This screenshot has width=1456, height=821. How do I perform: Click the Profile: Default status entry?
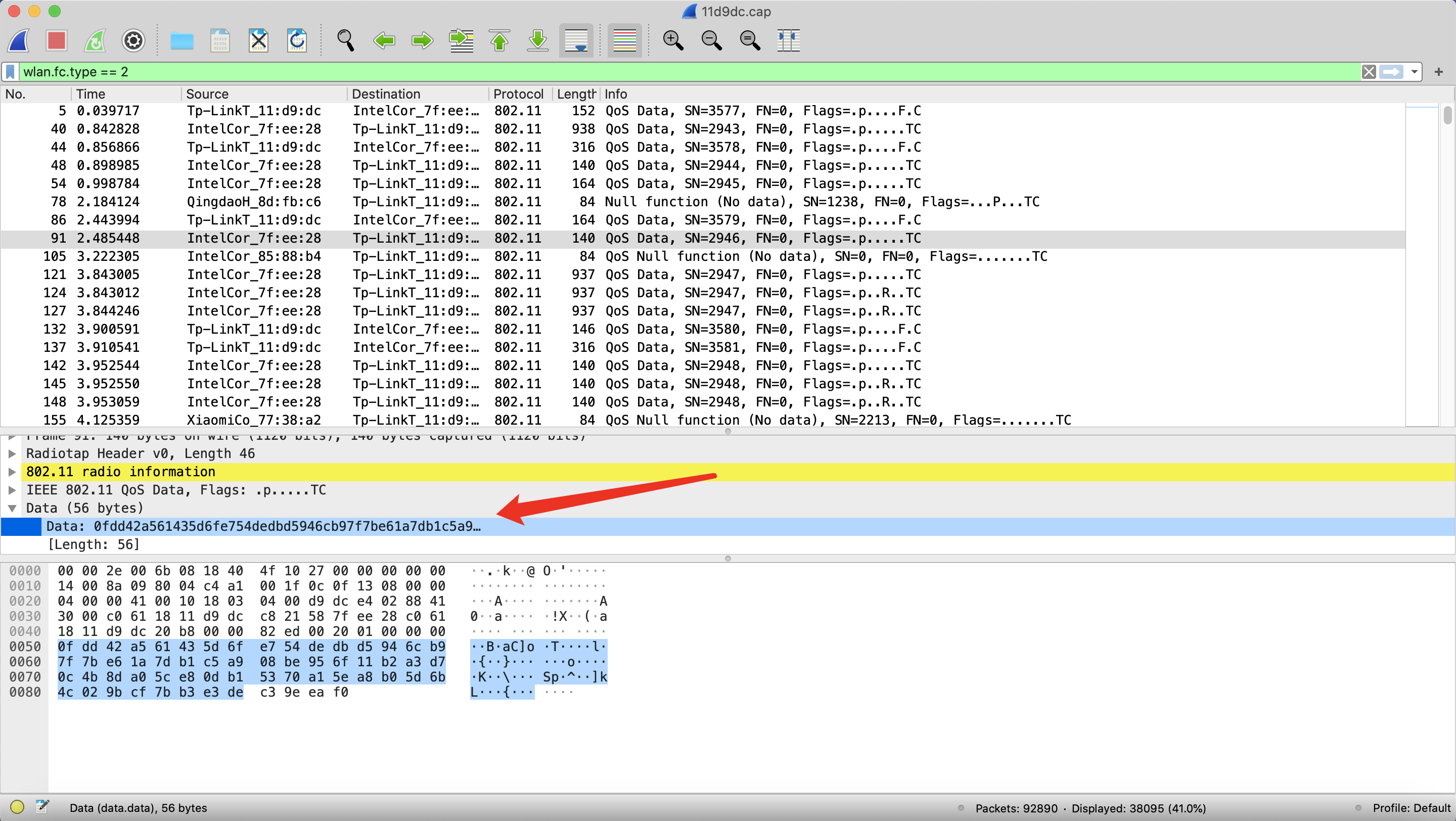pos(1412,808)
